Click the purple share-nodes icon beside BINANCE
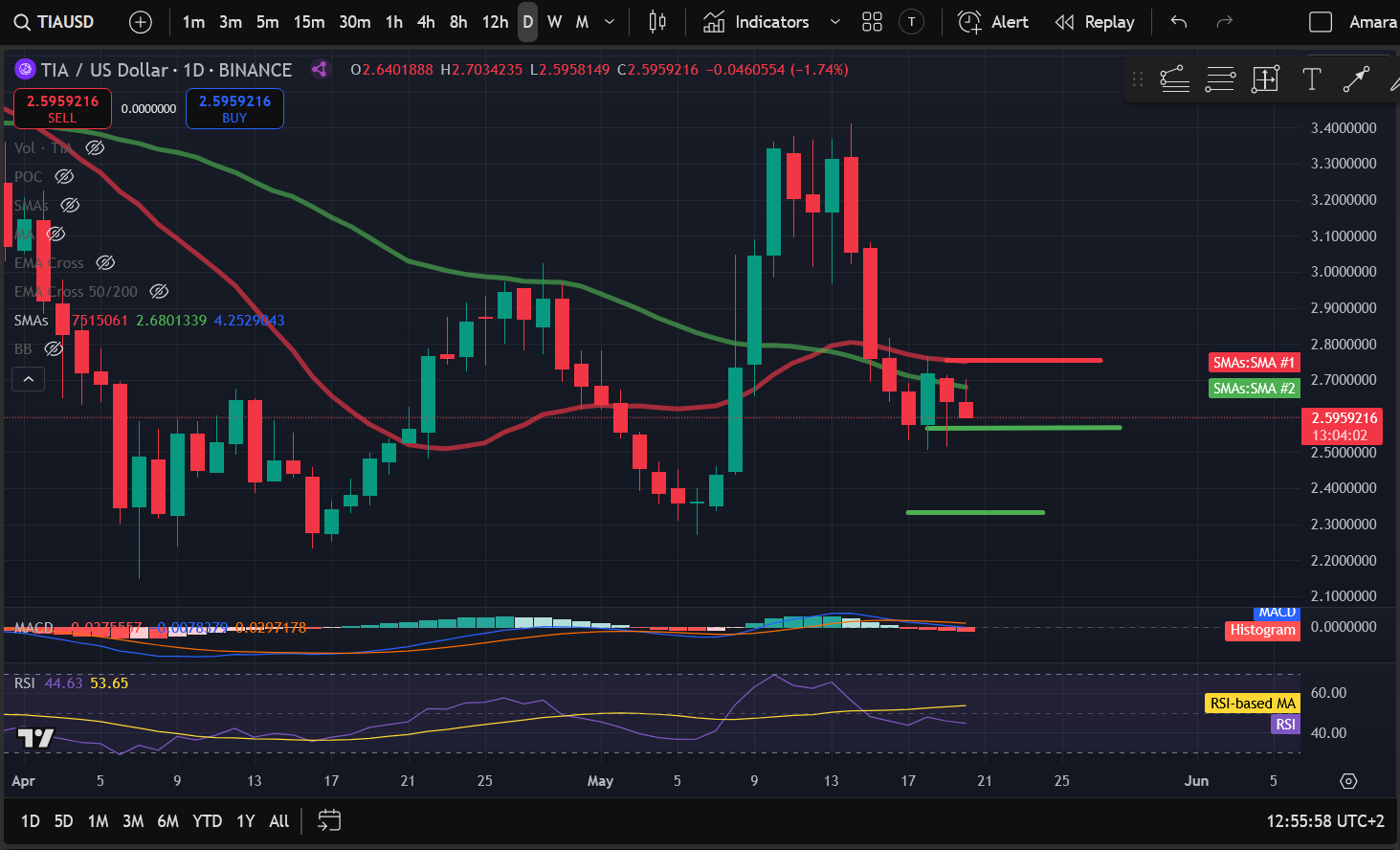Viewport: 1400px width, 850px height. tap(320, 69)
